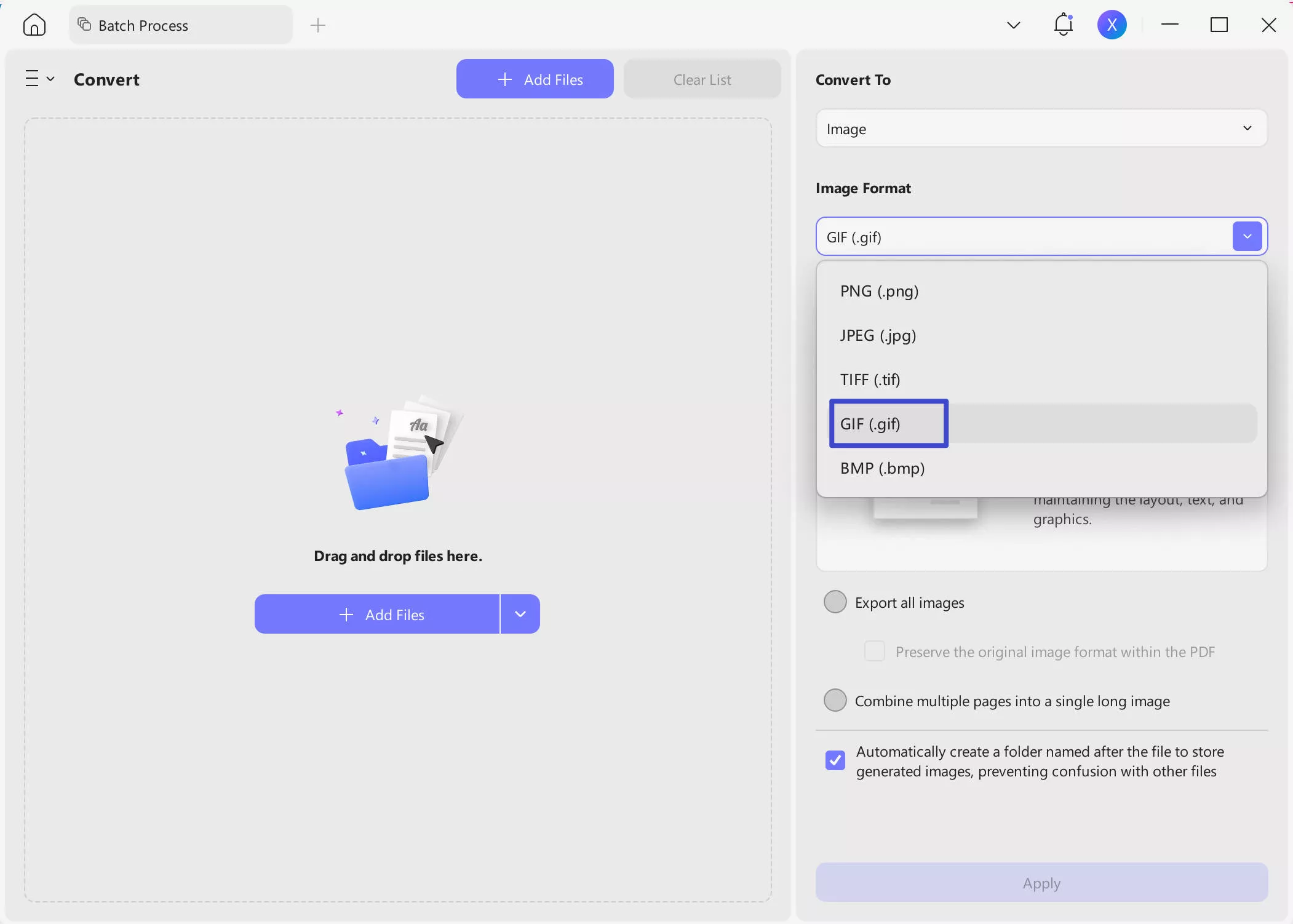The height and width of the screenshot is (924, 1293).
Task: Expand arrow next to center Add Files
Action: click(x=520, y=614)
